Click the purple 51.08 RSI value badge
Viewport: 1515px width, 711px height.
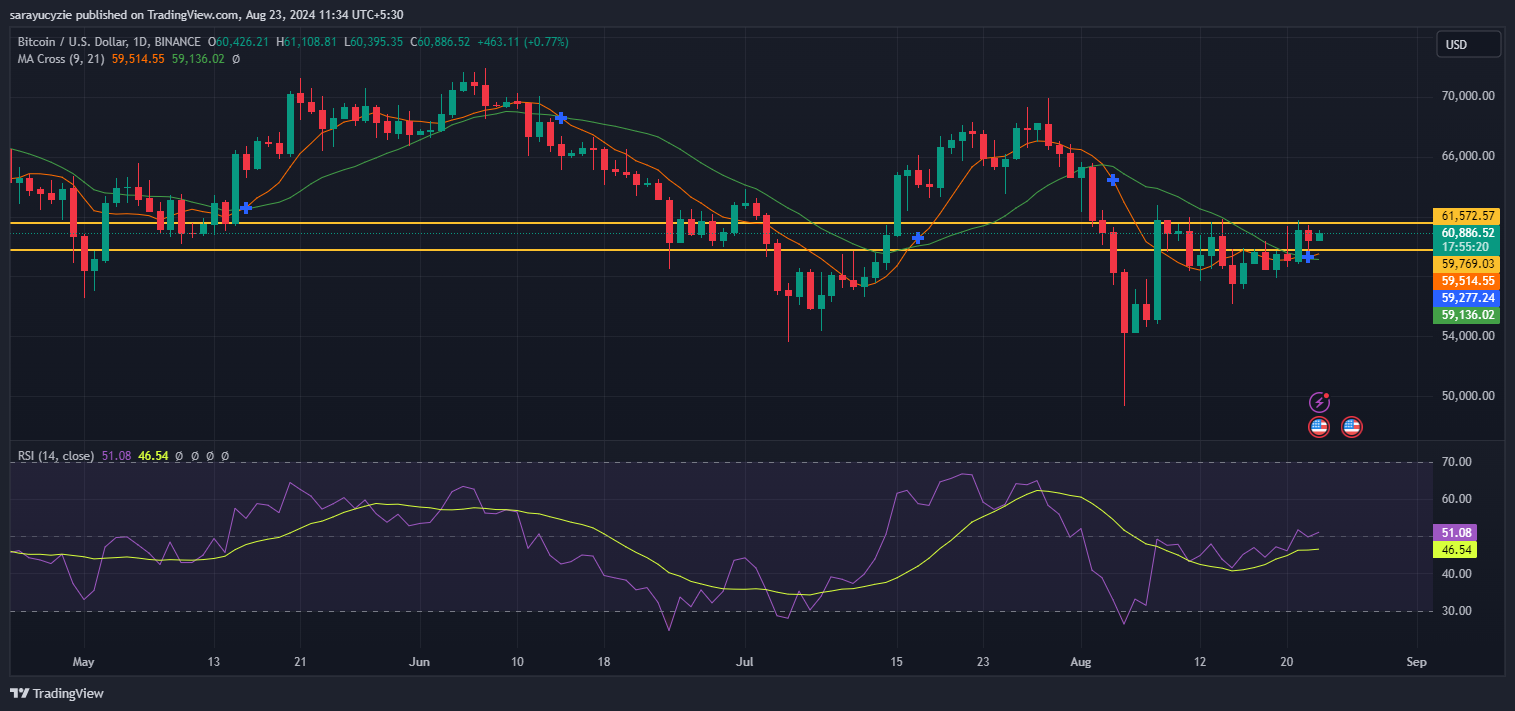coord(1455,533)
